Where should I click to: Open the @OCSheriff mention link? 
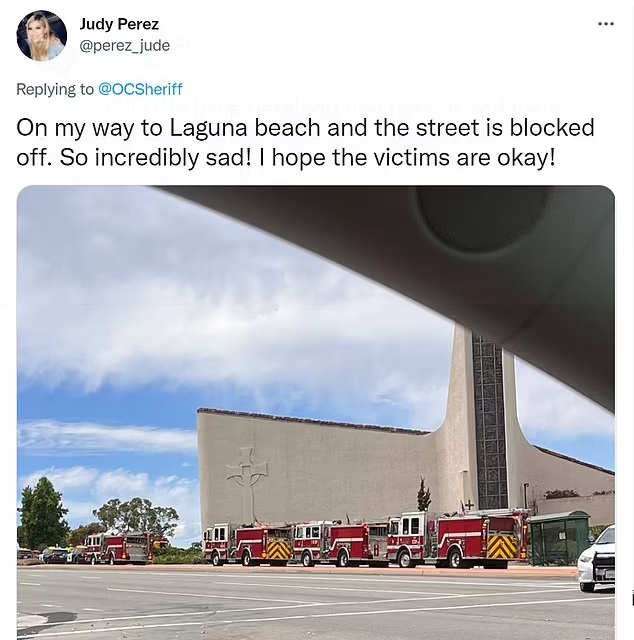[x=140, y=89]
